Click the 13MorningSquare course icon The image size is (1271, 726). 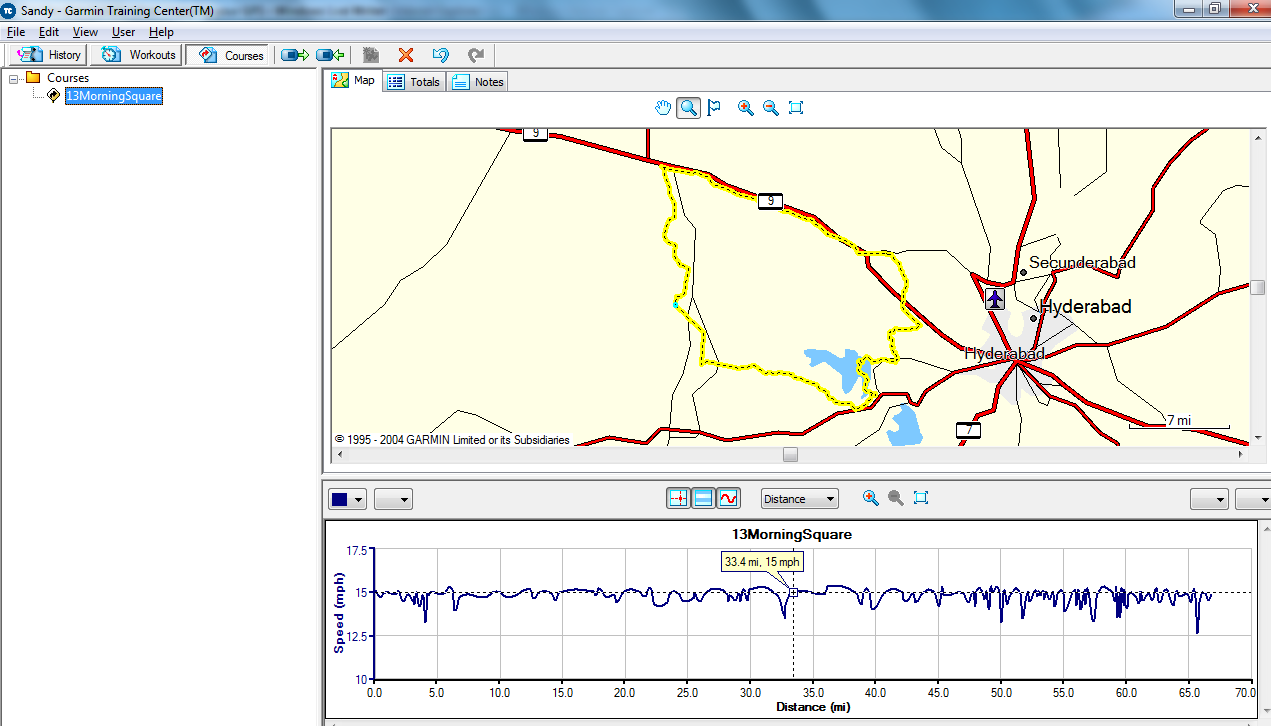(x=53, y=96)
